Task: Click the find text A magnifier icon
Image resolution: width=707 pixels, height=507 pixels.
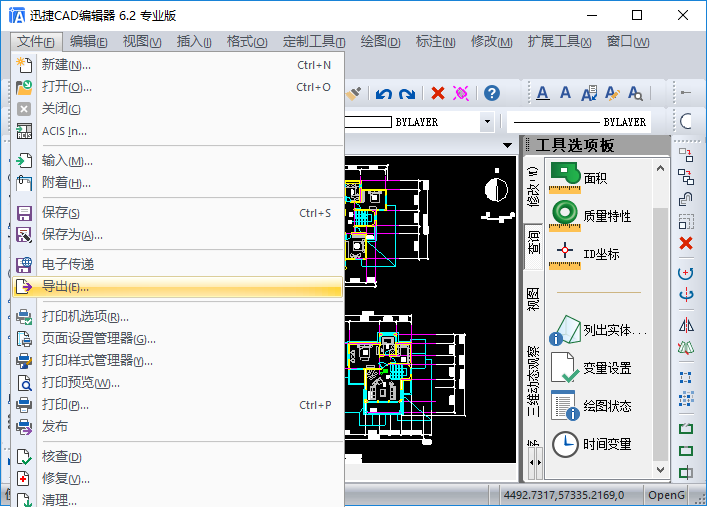Action: [635, 93]
